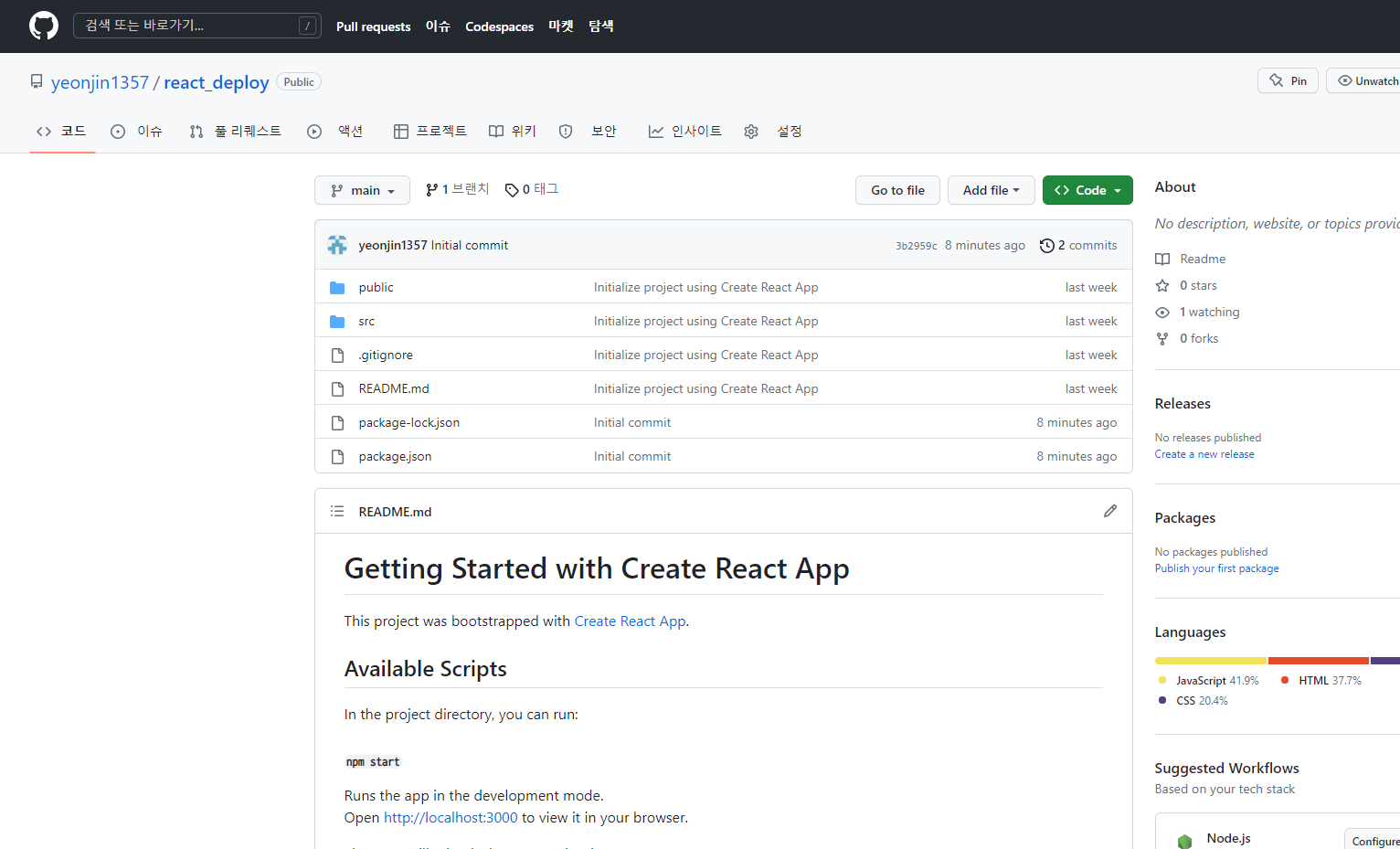
Task: Click the branch icon next to 1 브랜치
Action: point(431,190)
